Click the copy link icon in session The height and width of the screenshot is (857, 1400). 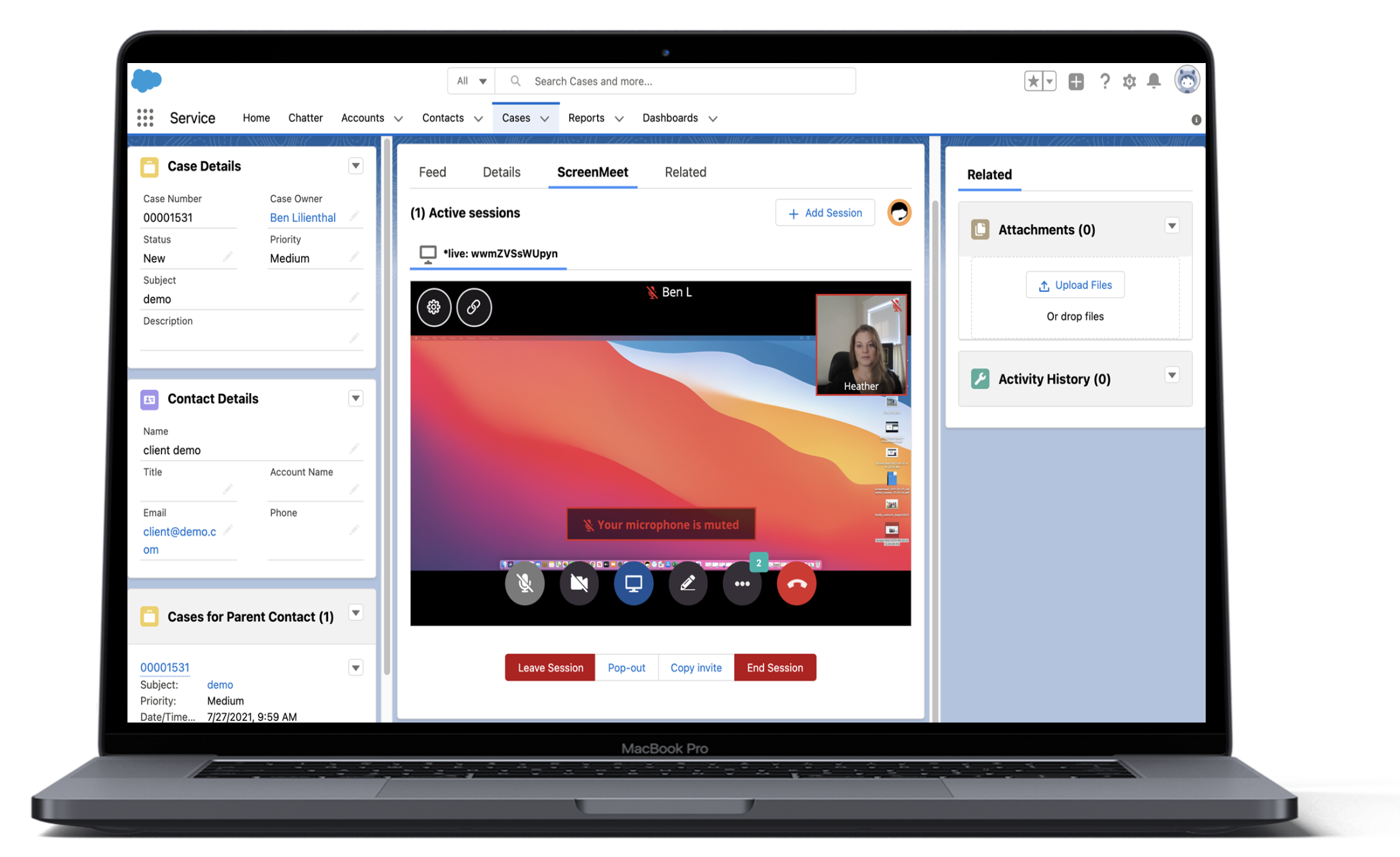[474, 306]
